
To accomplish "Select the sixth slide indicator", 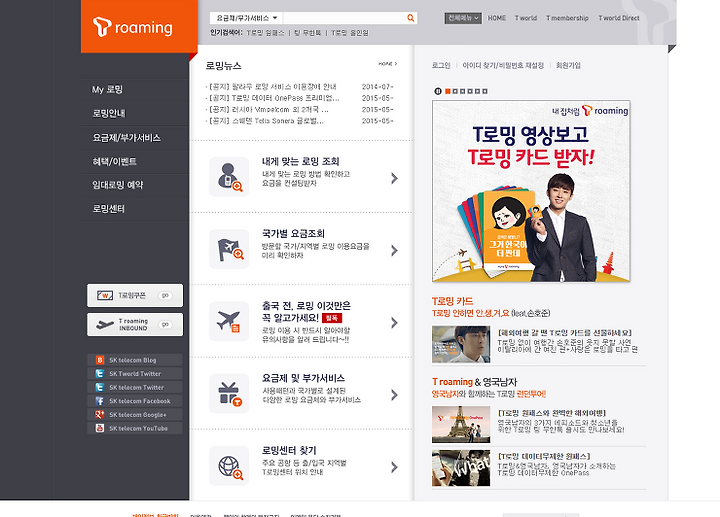I will click(485, 91).
